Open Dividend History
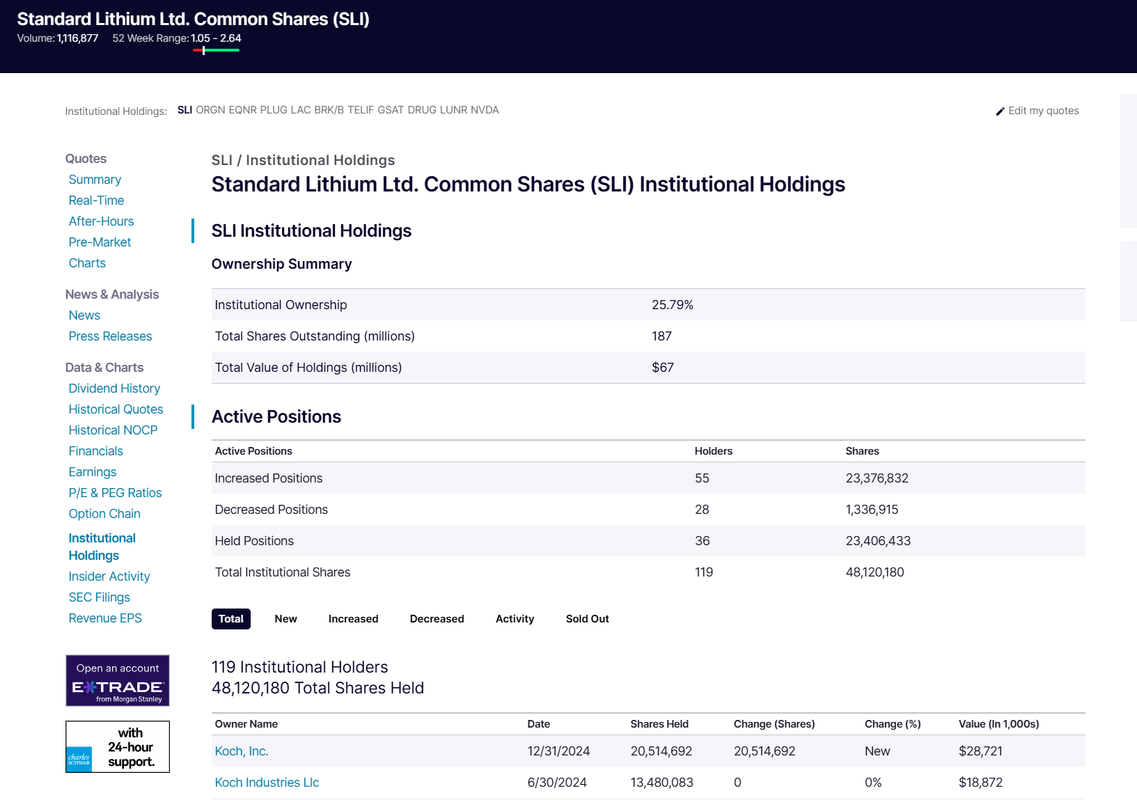The image size is (1137, 800). 115,389
